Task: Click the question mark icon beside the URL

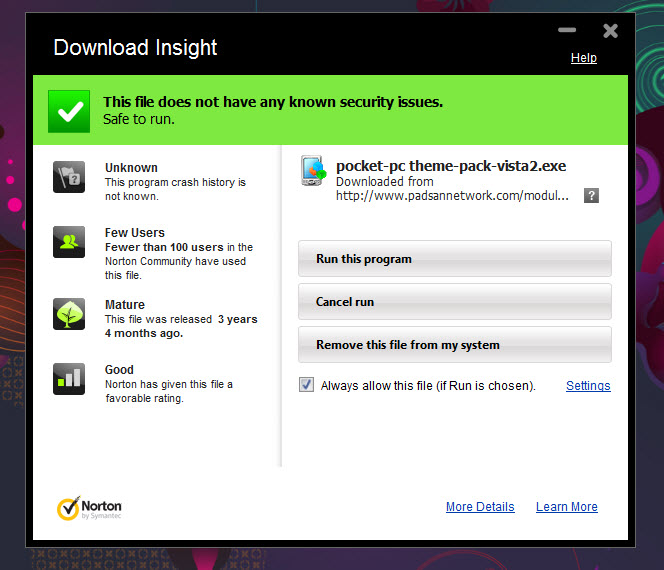Action: coord(591,196)
